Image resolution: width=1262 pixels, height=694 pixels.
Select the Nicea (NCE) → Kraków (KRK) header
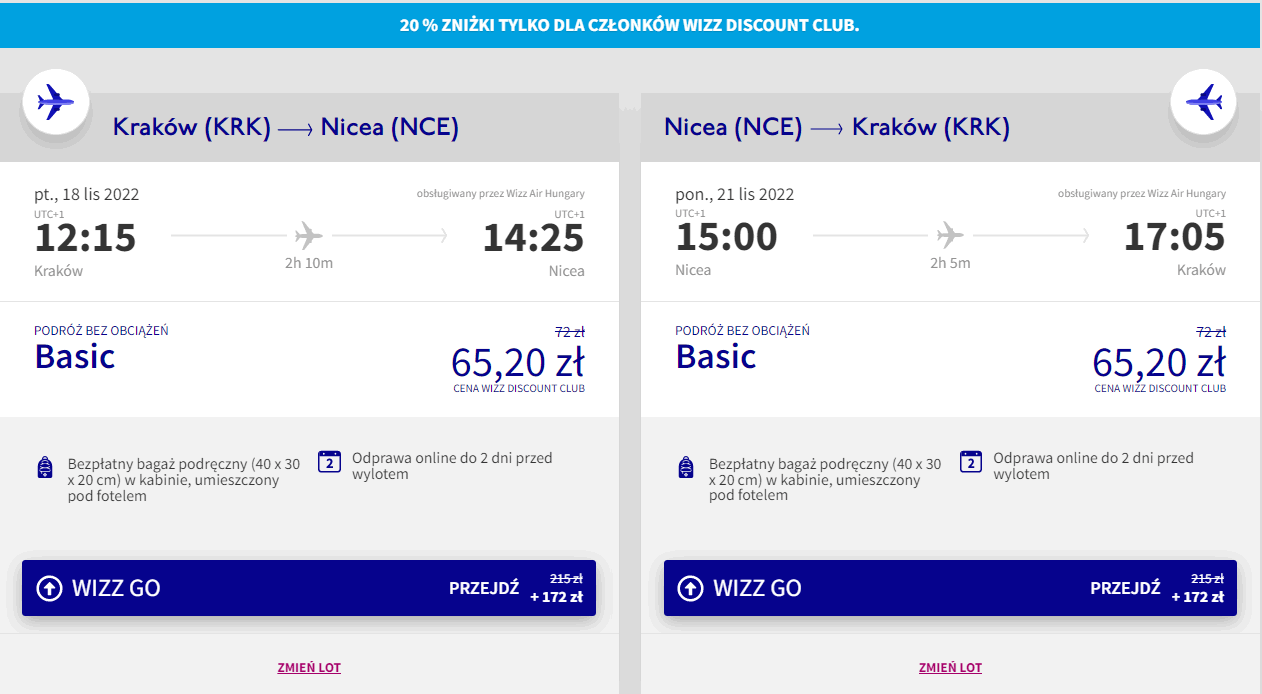(x=837, y=127)
